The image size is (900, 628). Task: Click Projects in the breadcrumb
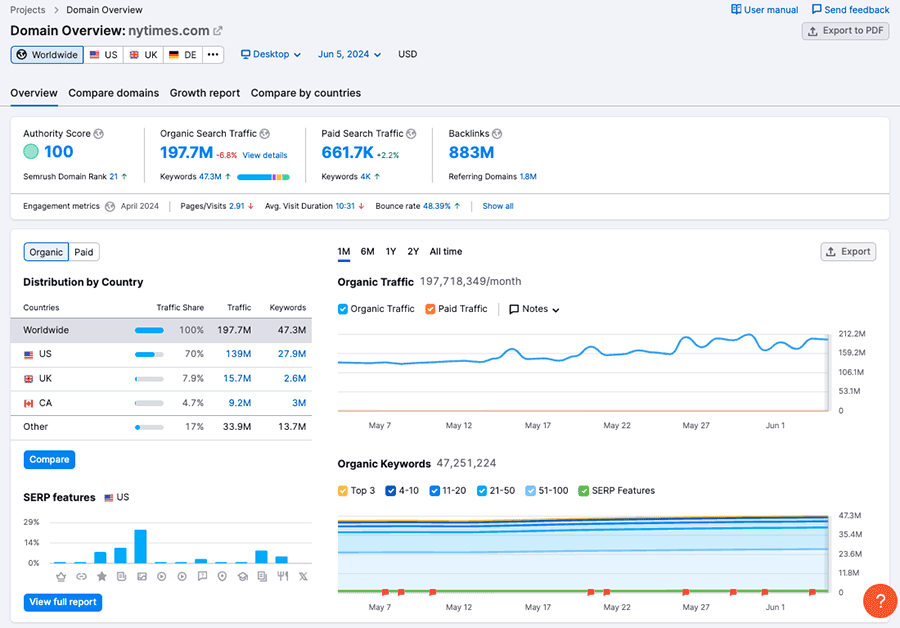28,10
